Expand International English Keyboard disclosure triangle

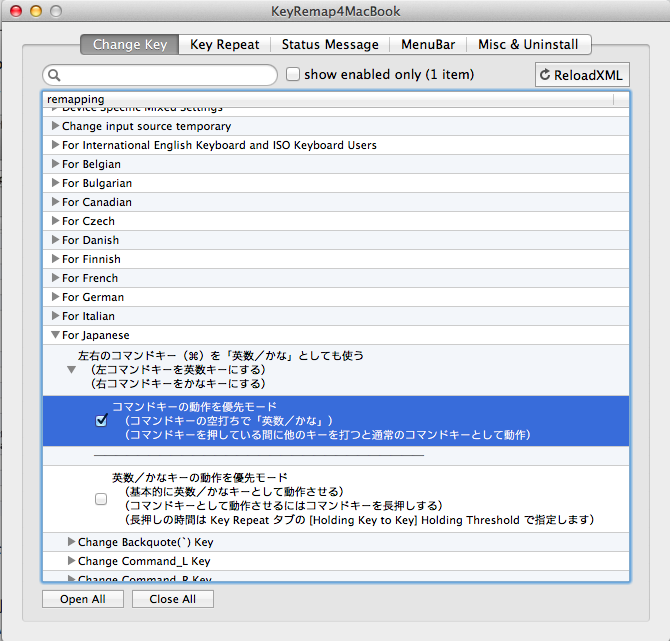pyautogui.click(x=55, y=145)
